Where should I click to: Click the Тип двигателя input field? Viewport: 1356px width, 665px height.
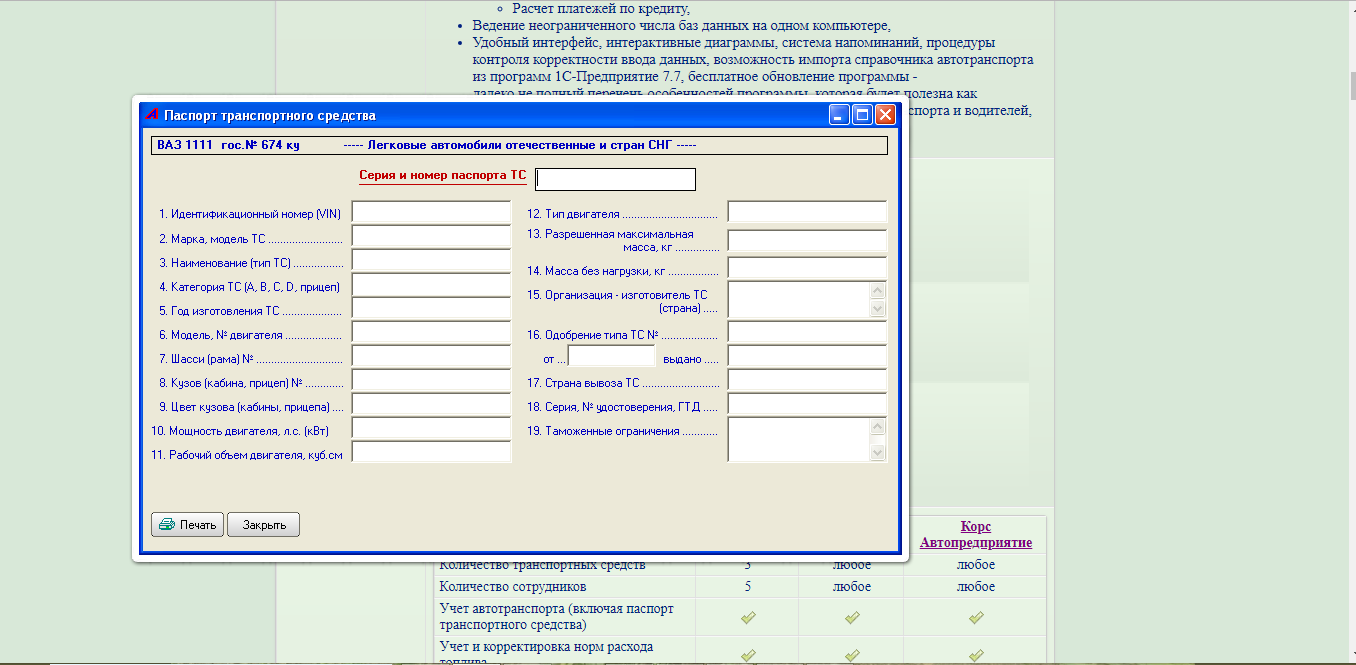806,211
